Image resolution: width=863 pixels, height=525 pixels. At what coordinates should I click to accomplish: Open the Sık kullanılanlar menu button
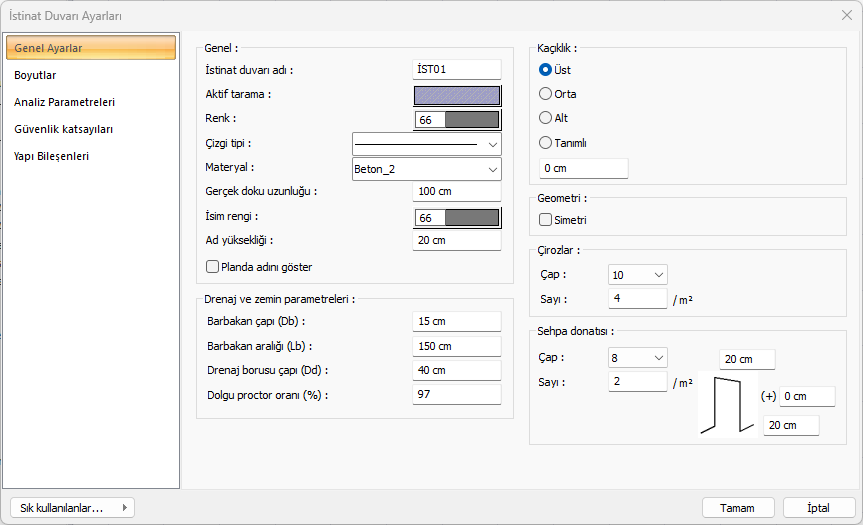point(70,508)
